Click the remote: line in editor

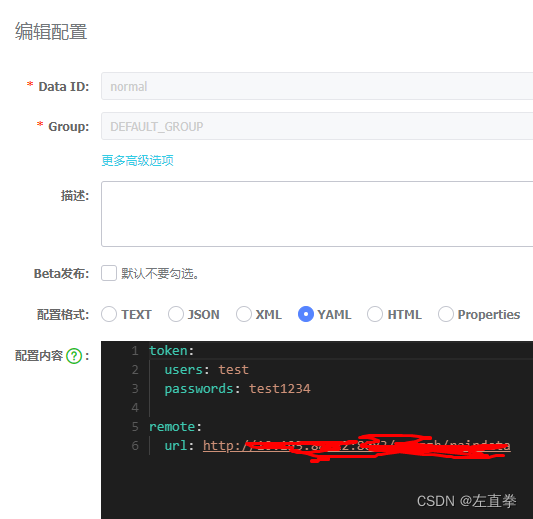(x=175, y=427)
